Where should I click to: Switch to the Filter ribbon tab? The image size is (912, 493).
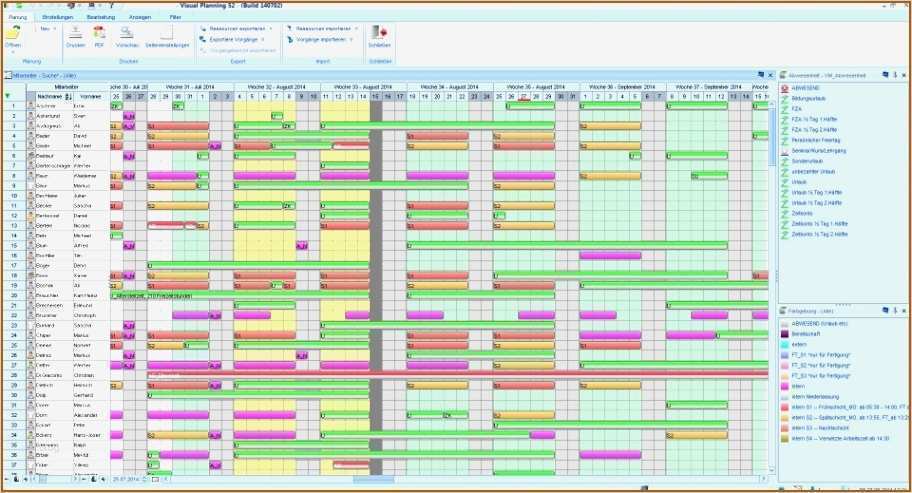(x=175, y=17)
